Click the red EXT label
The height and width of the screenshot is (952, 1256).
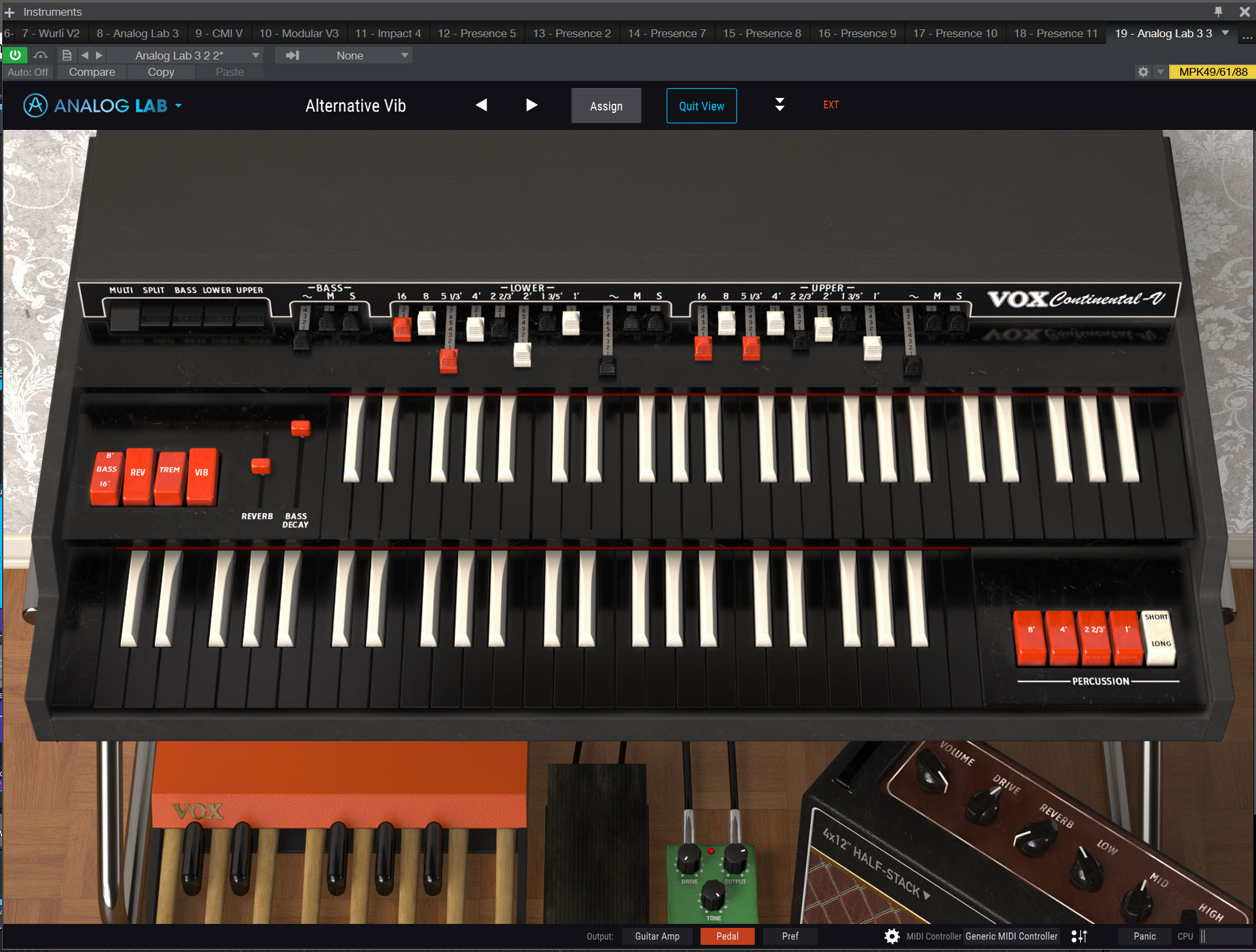(x=831, y=105)
